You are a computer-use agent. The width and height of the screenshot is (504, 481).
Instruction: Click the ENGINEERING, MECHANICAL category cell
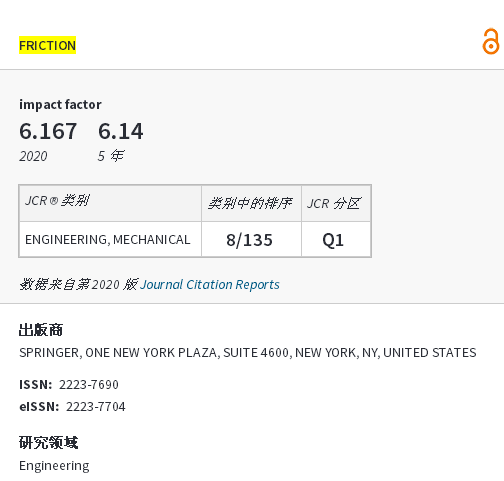point(110,239)
